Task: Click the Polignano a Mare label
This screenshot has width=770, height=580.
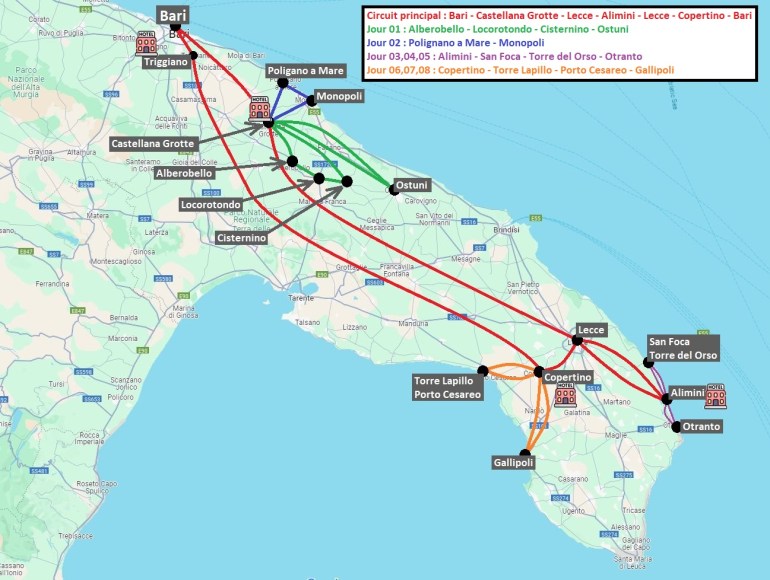Action: click(x=305, y=72)
